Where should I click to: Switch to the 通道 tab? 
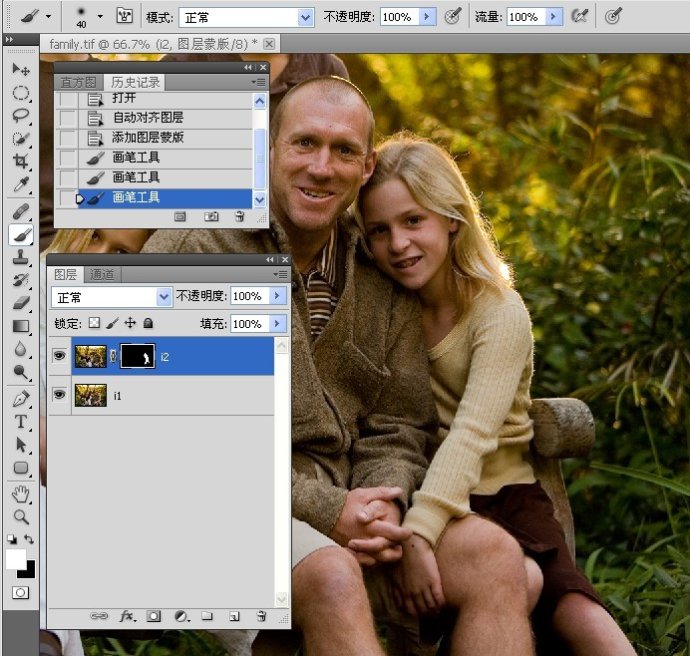coord(102,274)
